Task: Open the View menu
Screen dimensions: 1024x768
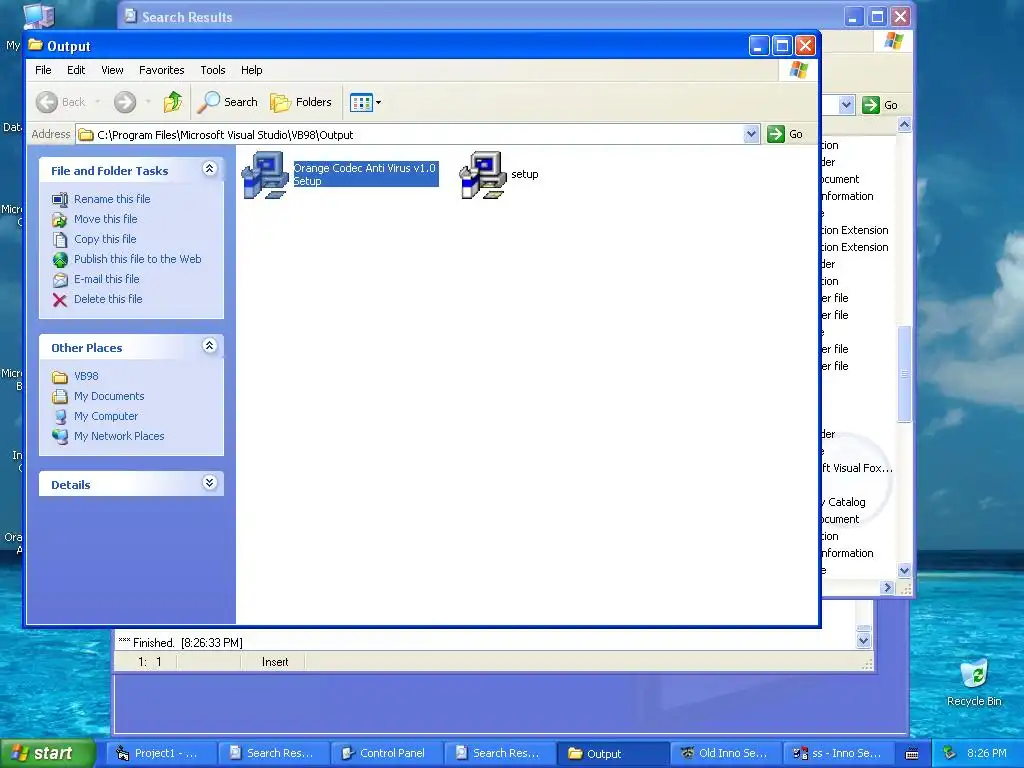Action: tap(112, 70)
